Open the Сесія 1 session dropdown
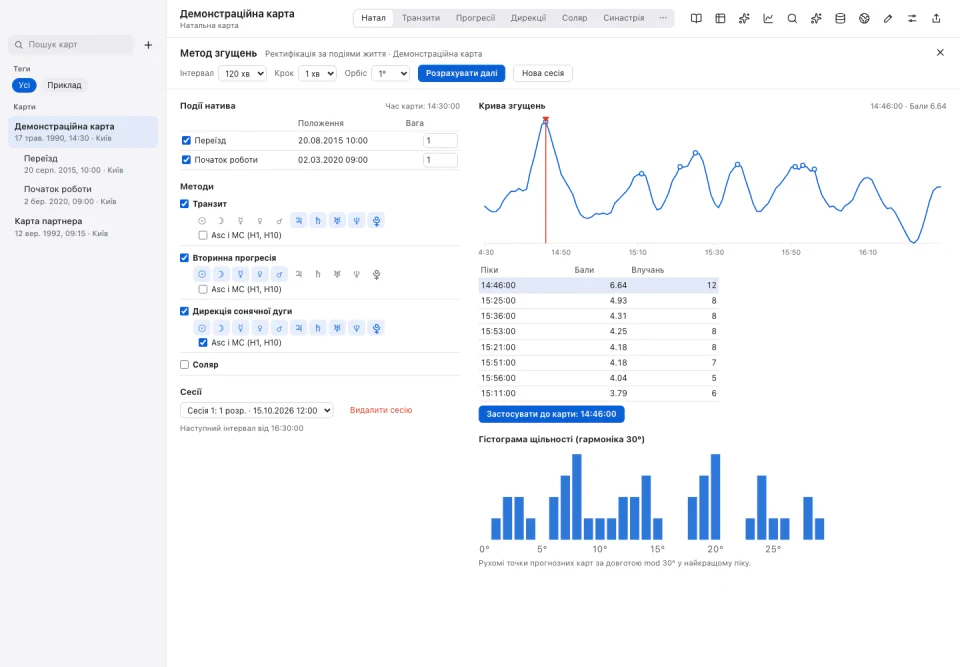960x667 pixels. point(257,410)
